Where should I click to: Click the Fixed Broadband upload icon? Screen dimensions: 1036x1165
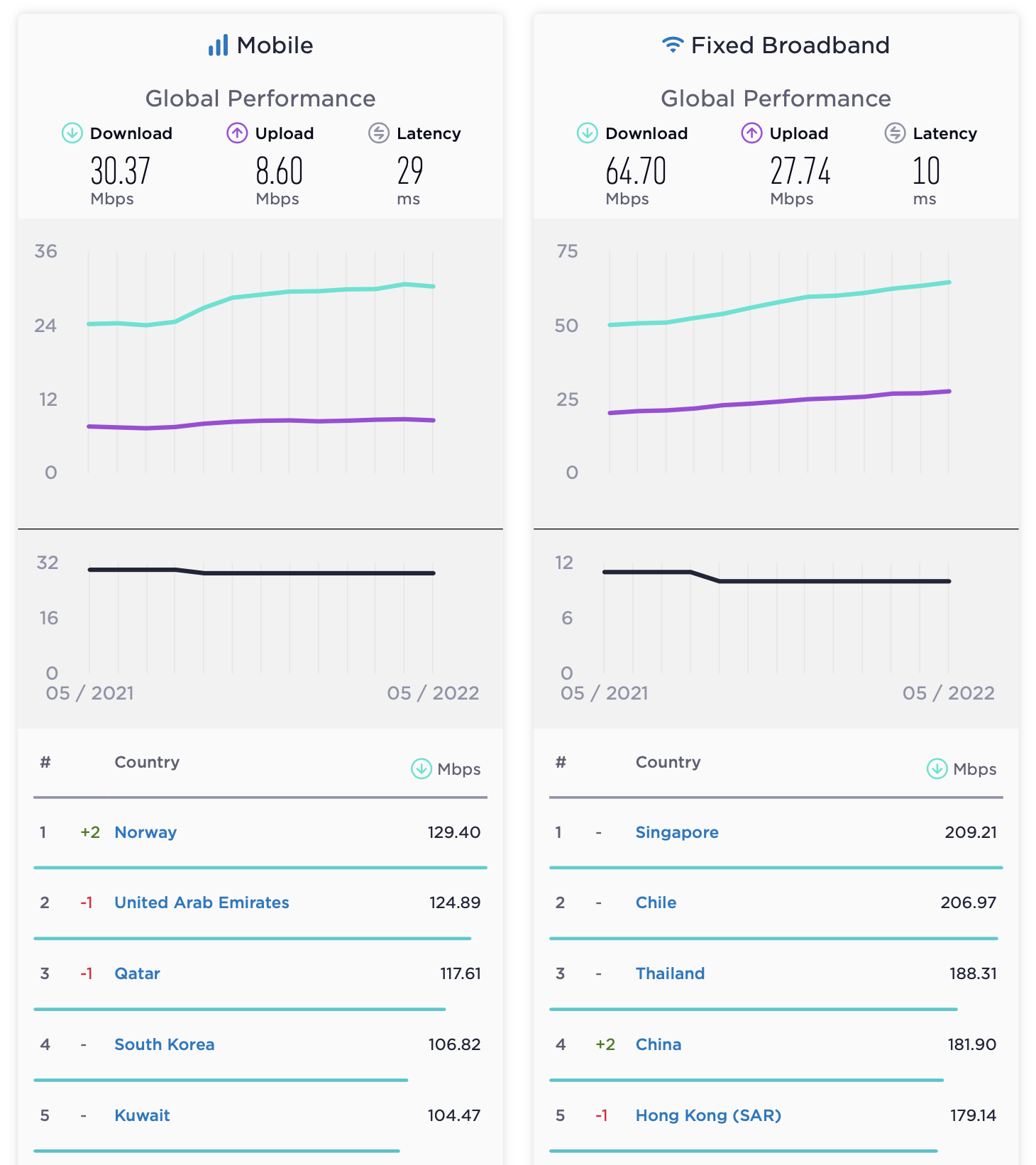[x=751, y=133]
